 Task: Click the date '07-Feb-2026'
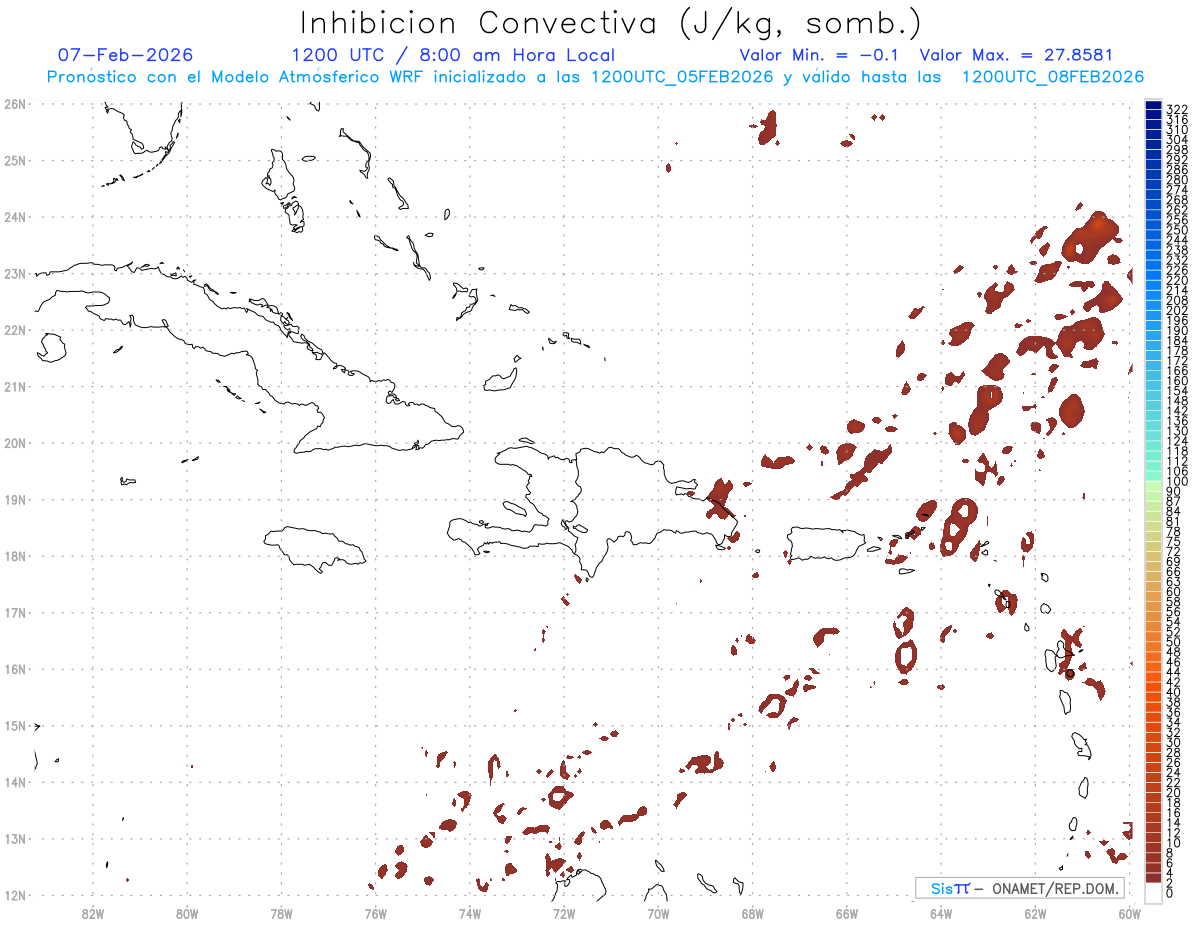[125, 55]
